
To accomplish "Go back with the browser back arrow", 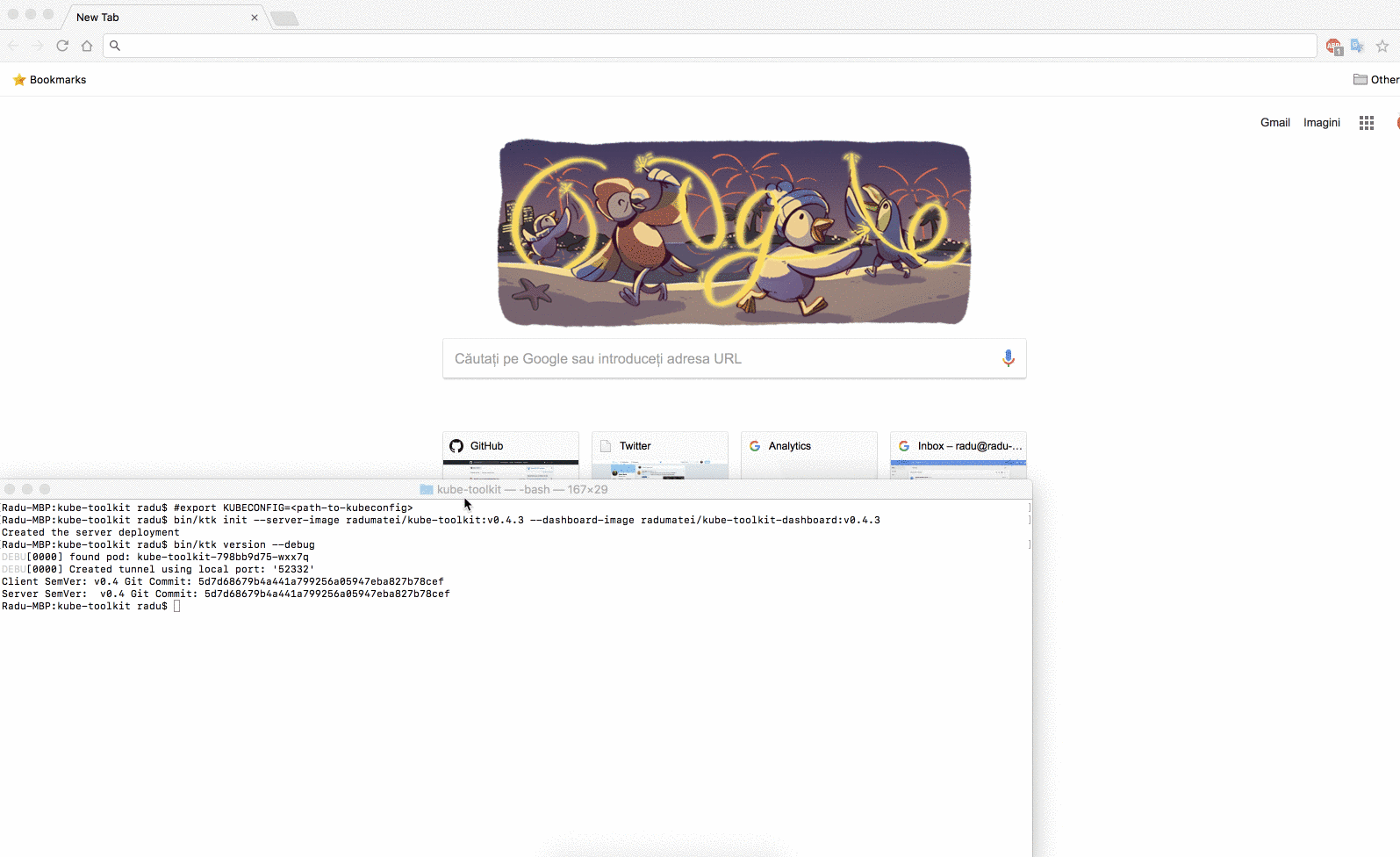I will pyautogui.click(x=13, y=46).
